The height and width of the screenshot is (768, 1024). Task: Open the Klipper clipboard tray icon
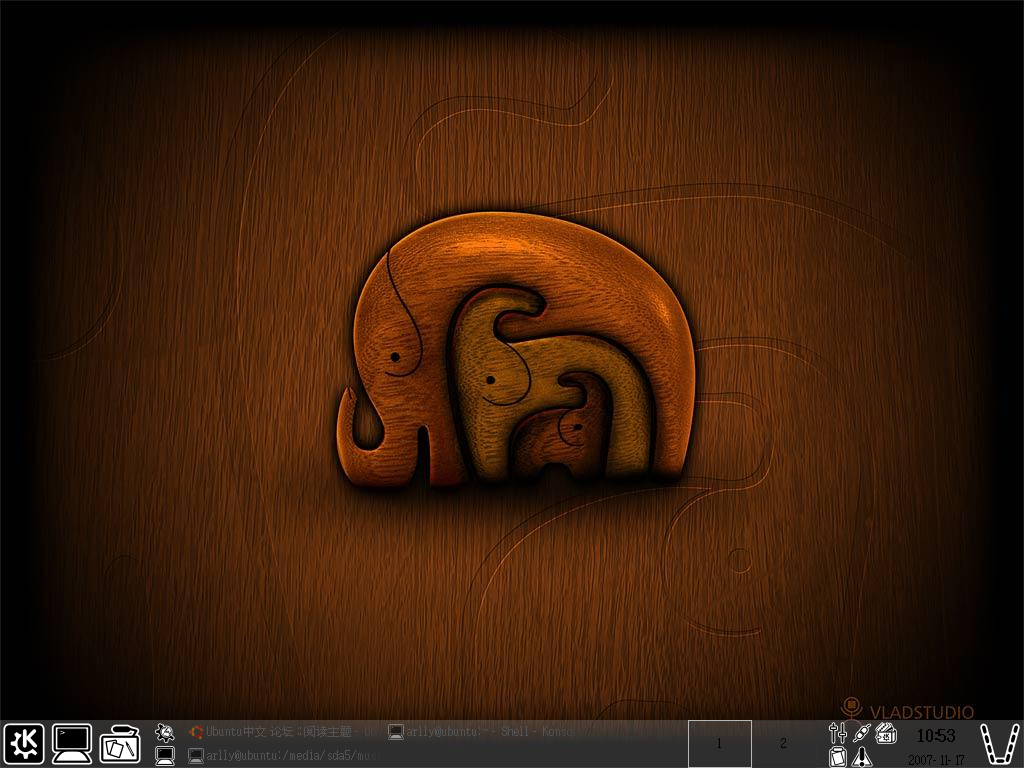(x=837, y=756)
